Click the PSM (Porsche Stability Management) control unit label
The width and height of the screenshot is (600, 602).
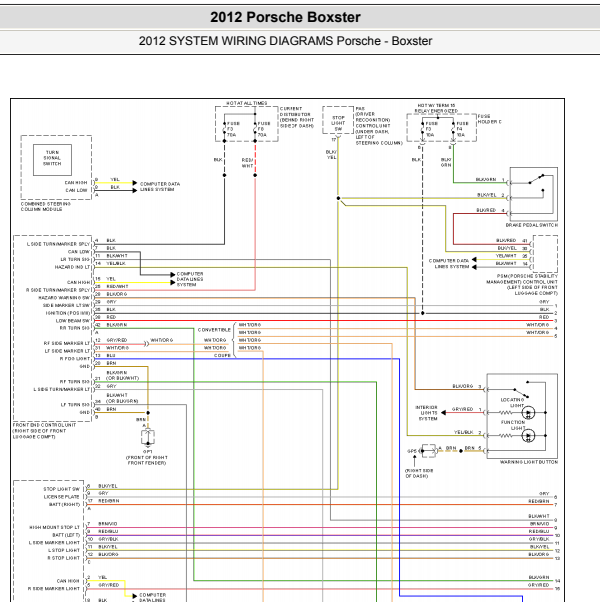pos(522,284)
